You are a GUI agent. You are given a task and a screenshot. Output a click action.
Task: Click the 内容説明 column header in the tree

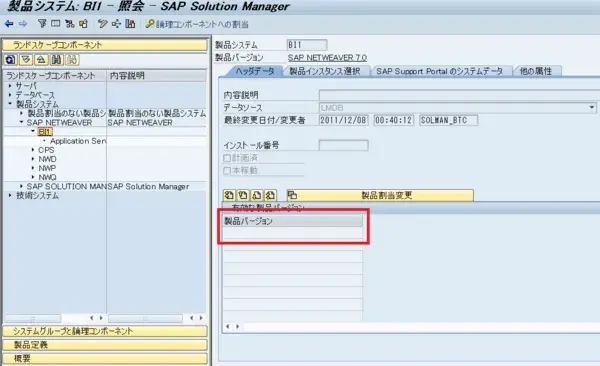(x=157, y=76)
